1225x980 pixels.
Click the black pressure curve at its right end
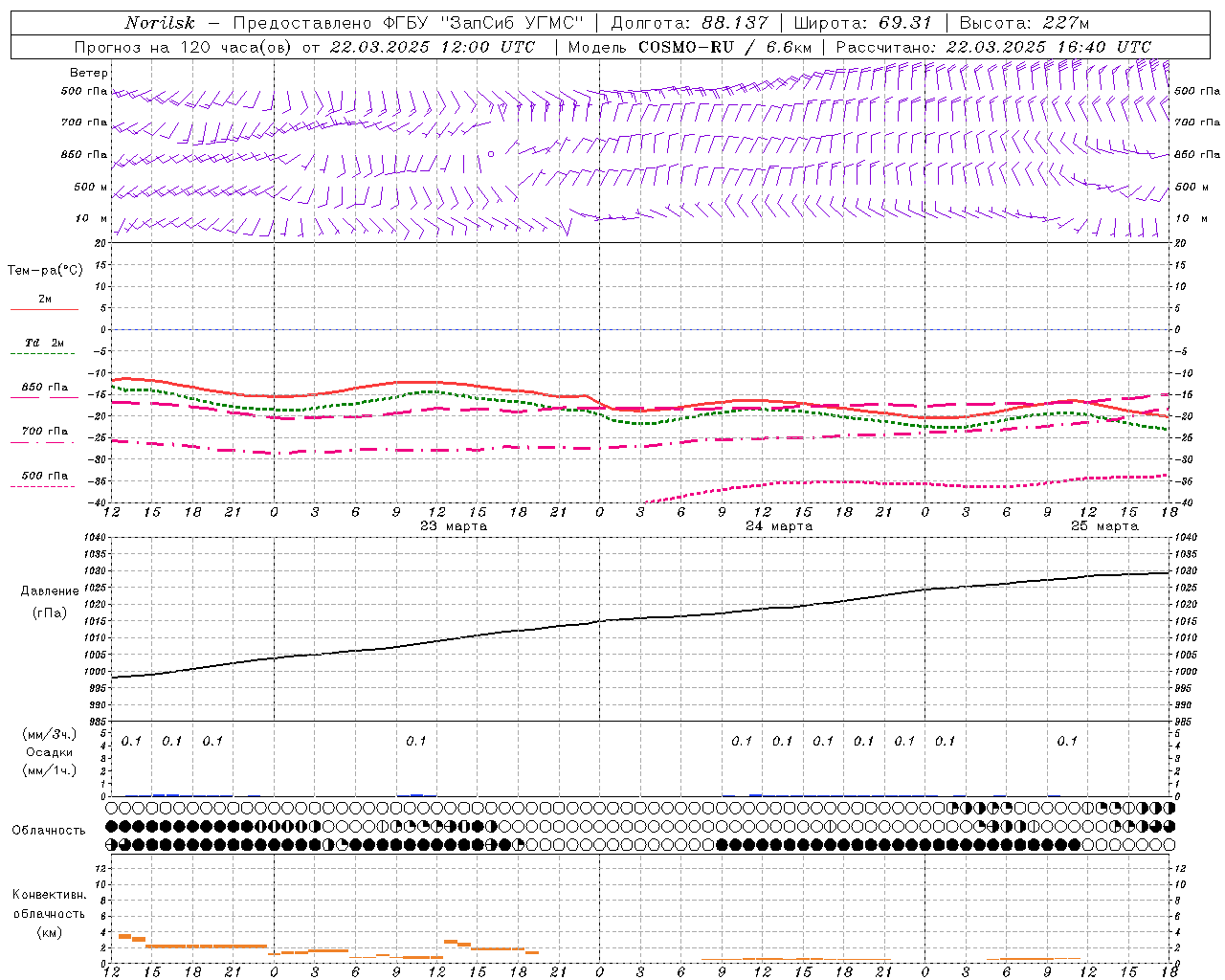tap(1166, 573)
